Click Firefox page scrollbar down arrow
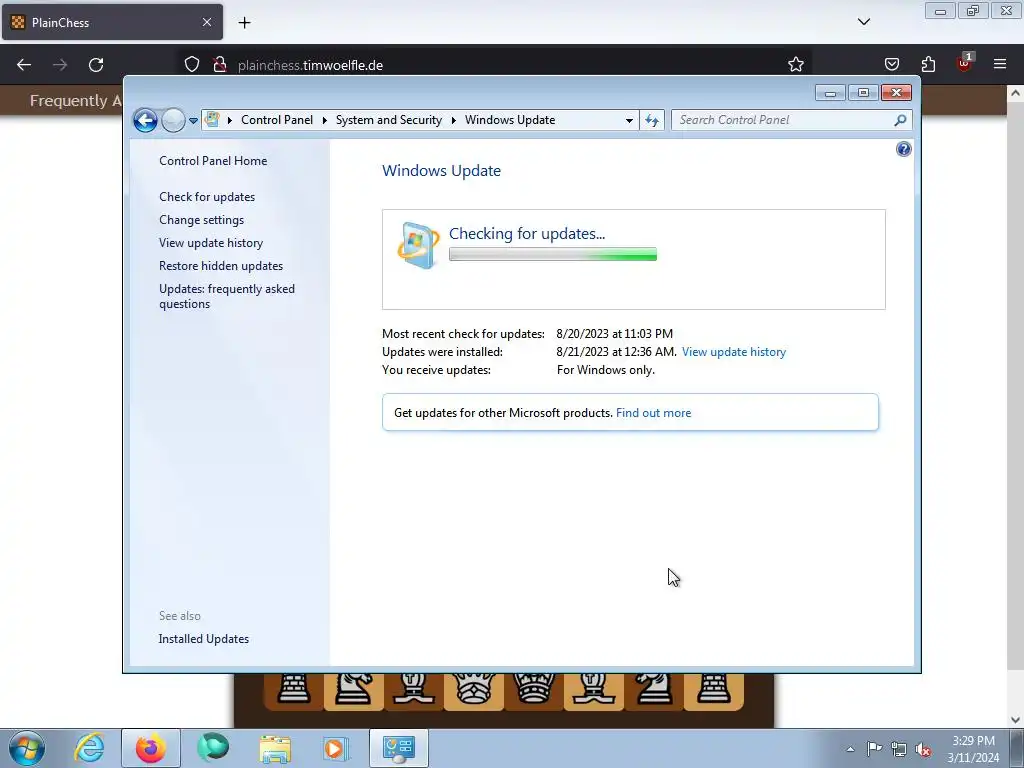The height and width of the screenshot is (768, 1024). 1016,720
